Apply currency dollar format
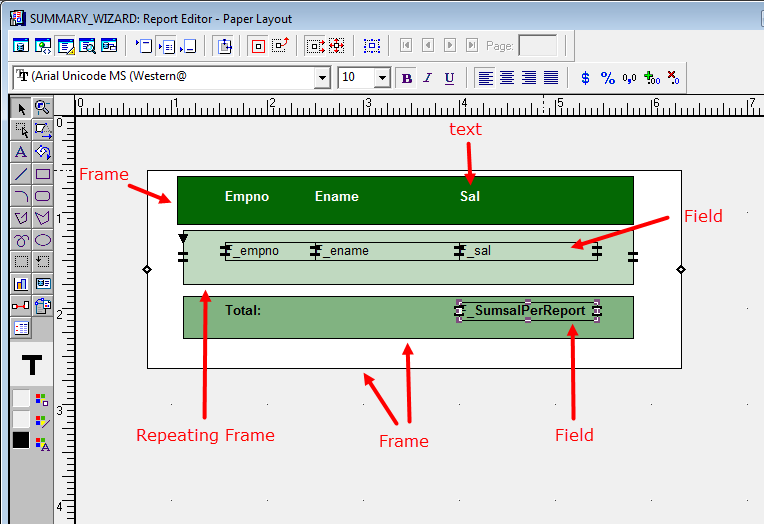Screen dimensions: 764x524 coord(586,78)
